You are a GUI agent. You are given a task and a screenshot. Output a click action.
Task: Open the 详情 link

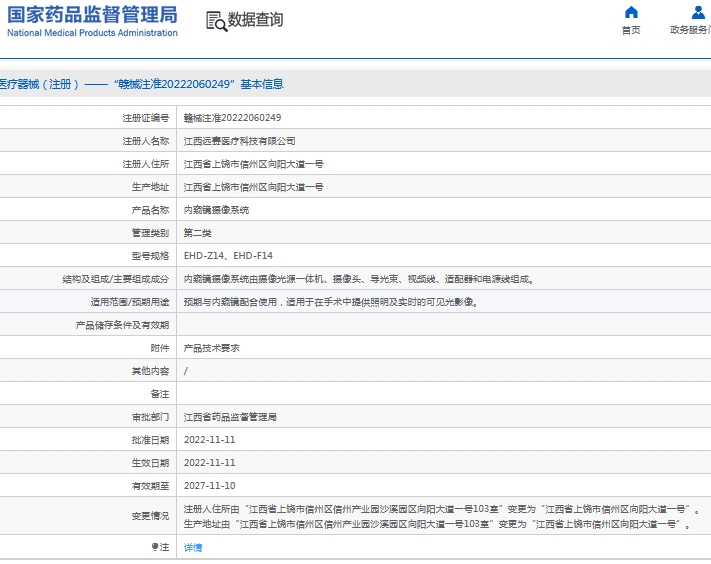point(193,547)
